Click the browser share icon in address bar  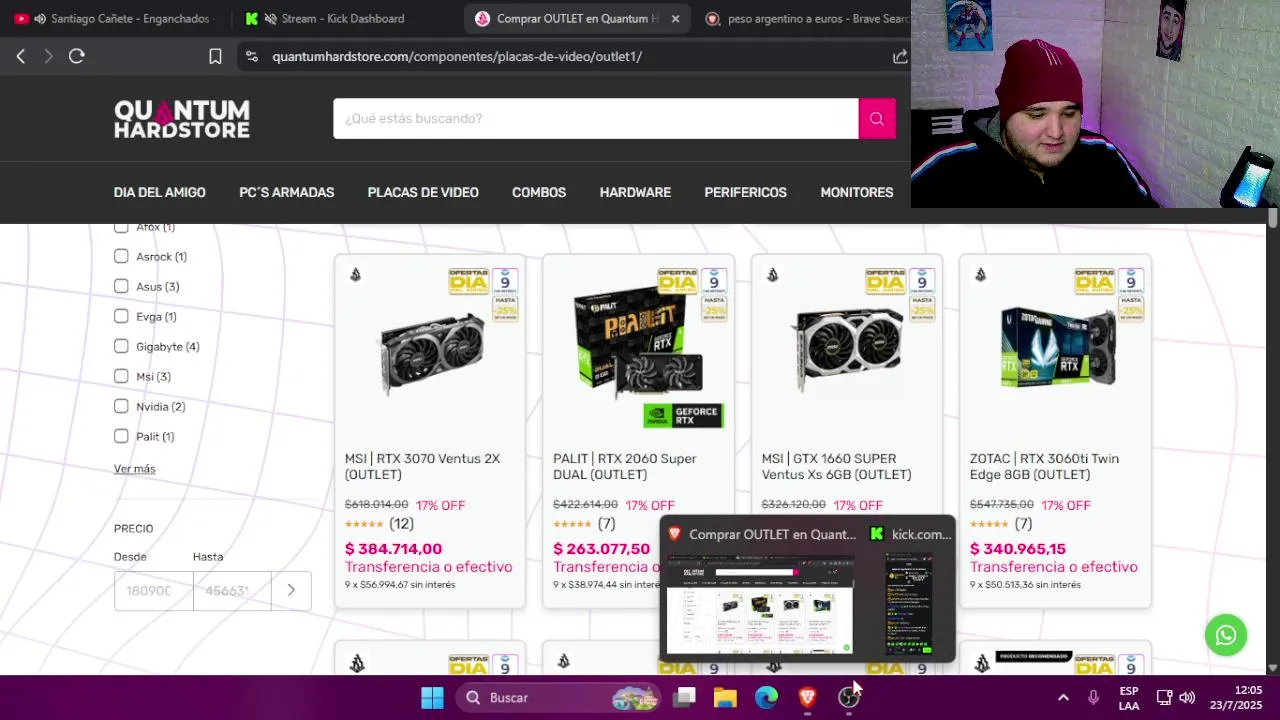900,56
